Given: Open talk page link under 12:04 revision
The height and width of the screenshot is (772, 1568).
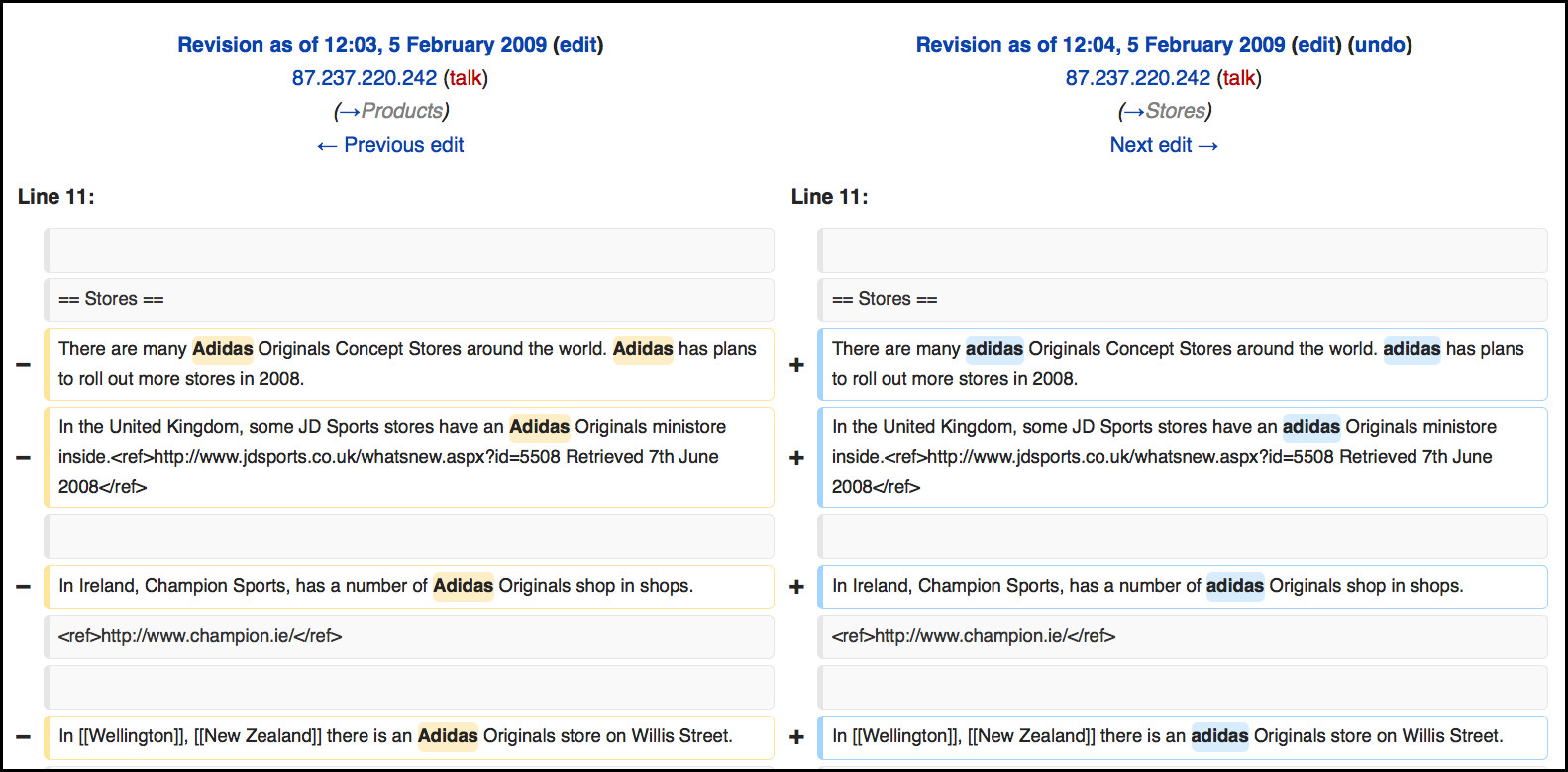Looking at the screenshot, I should (x=1239, y=78).
